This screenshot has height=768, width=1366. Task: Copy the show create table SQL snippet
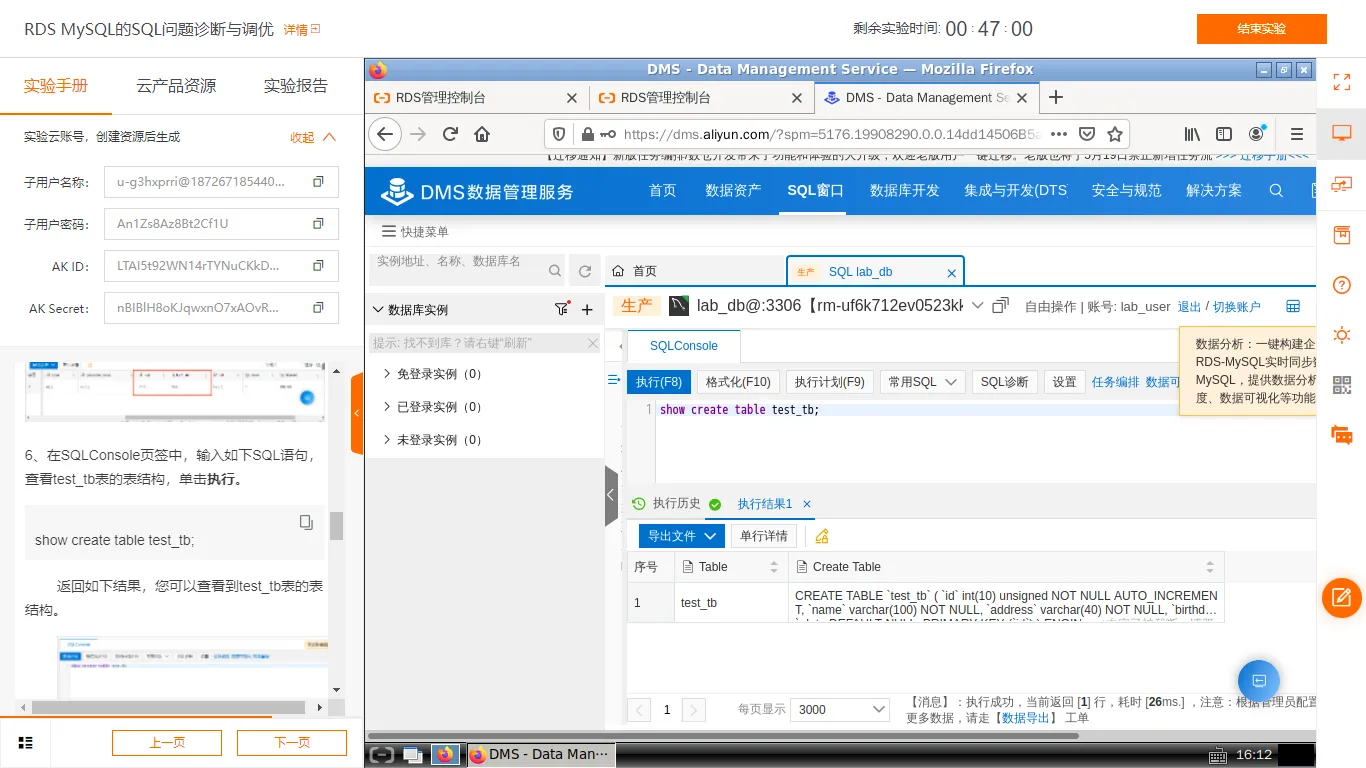306,522
